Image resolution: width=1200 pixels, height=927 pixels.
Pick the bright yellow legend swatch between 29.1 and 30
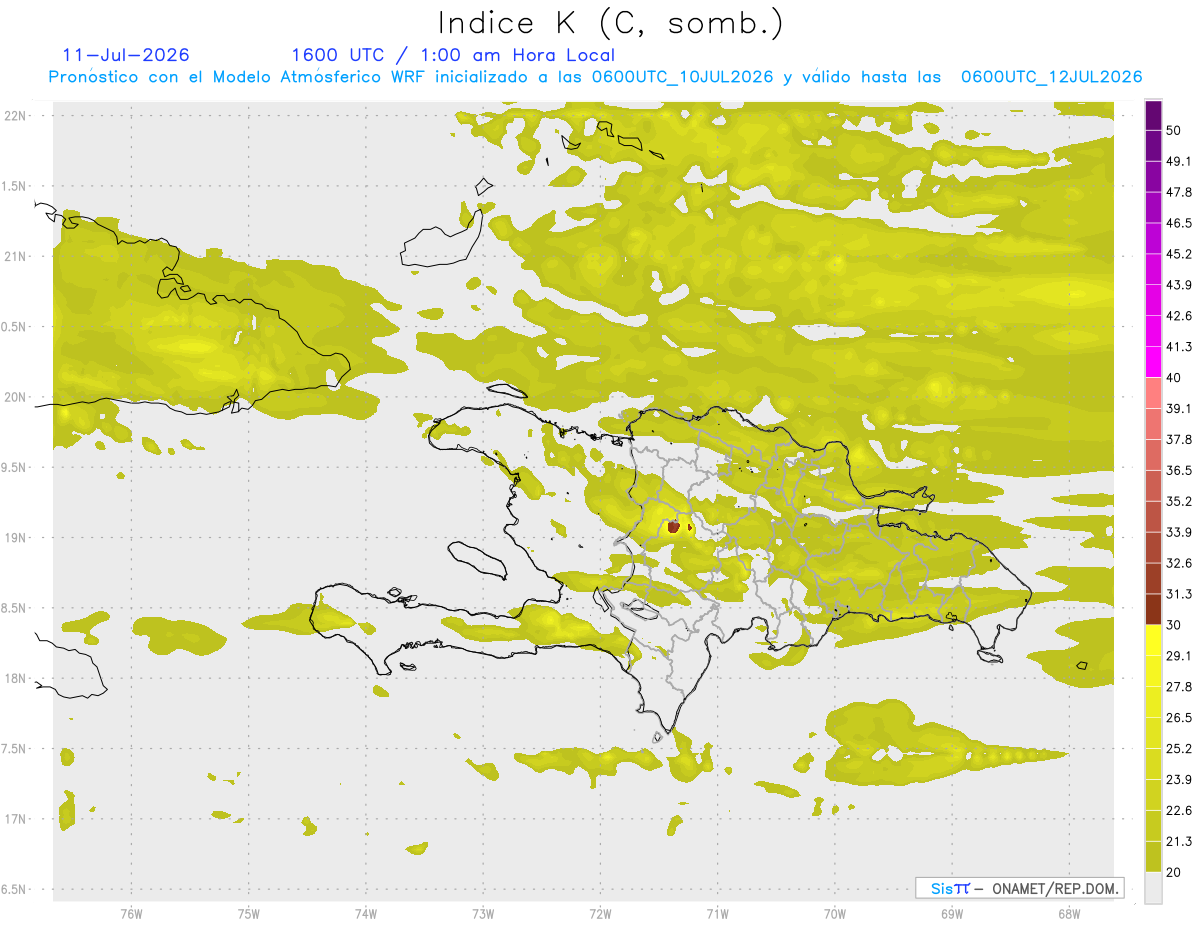tap(1153, 640)
